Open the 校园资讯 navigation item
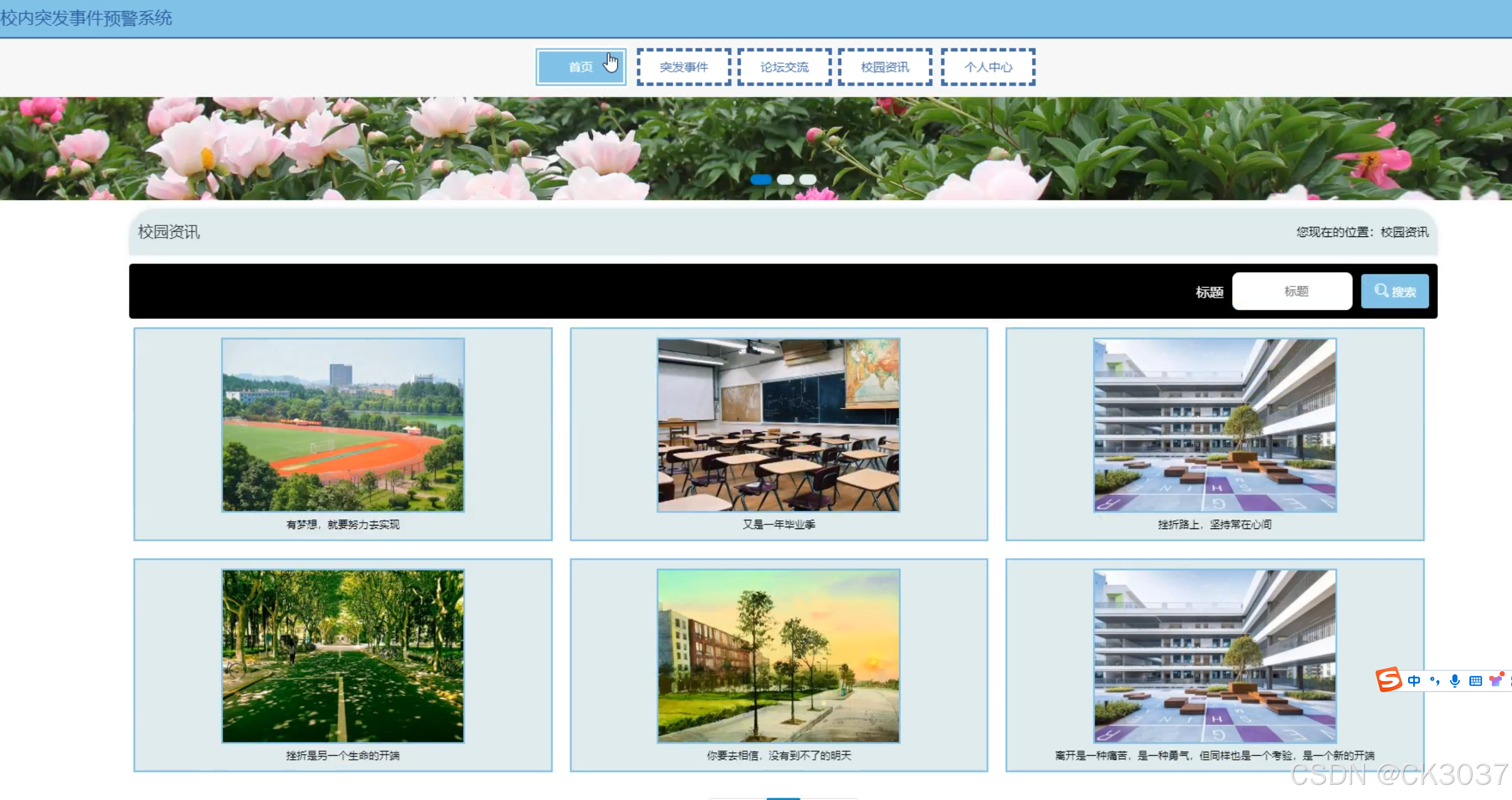Screen dimensions: 1512x800 (x=884, y=67)
